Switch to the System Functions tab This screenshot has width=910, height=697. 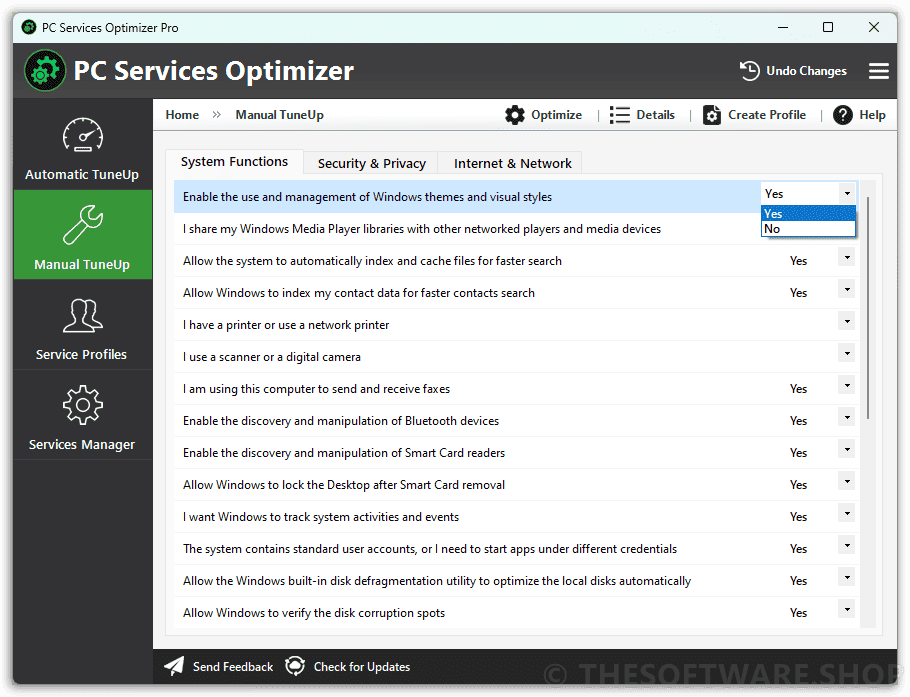pyautogui.click(x=234, y=162)
